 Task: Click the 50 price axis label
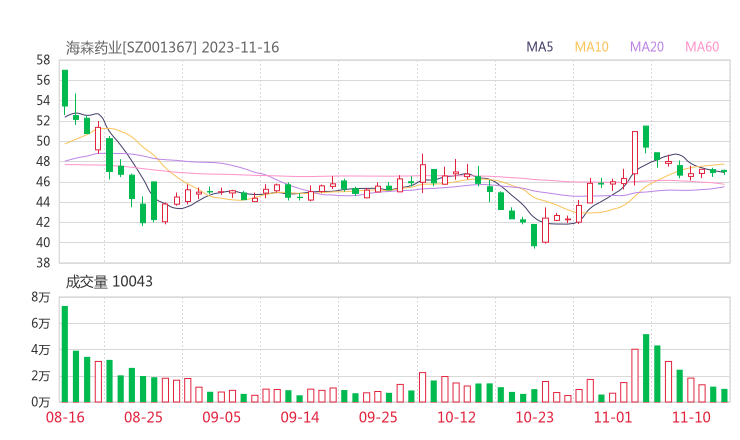pos(43,141)
